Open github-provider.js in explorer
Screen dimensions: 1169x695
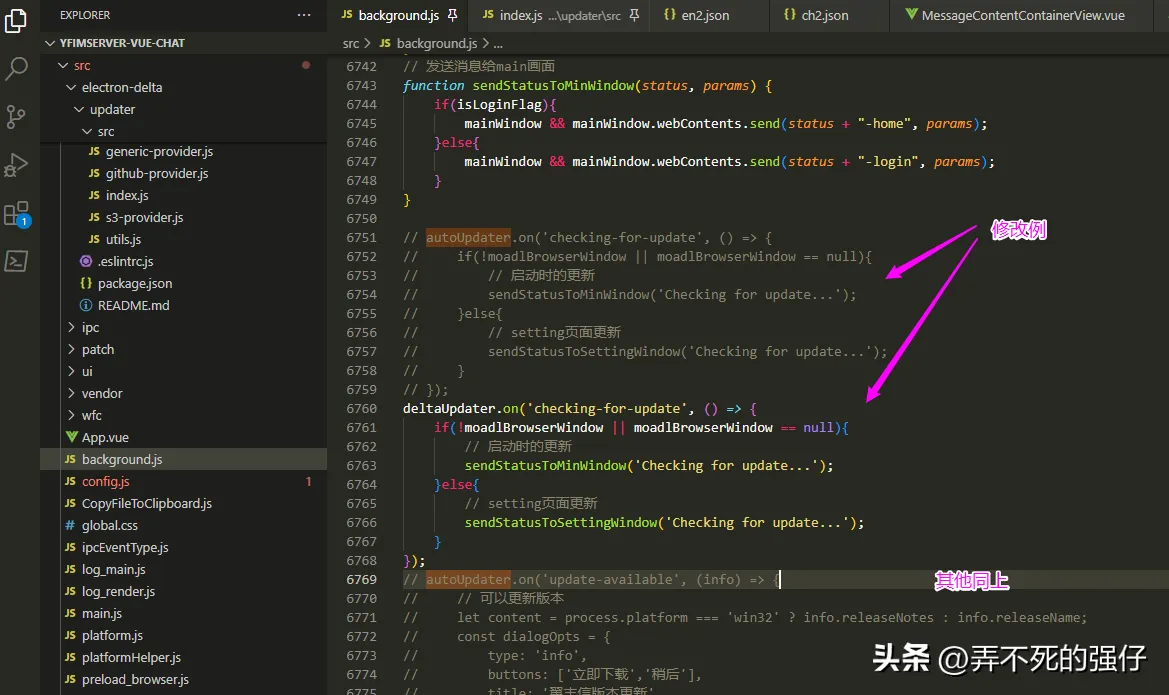[x=183, y=174]
